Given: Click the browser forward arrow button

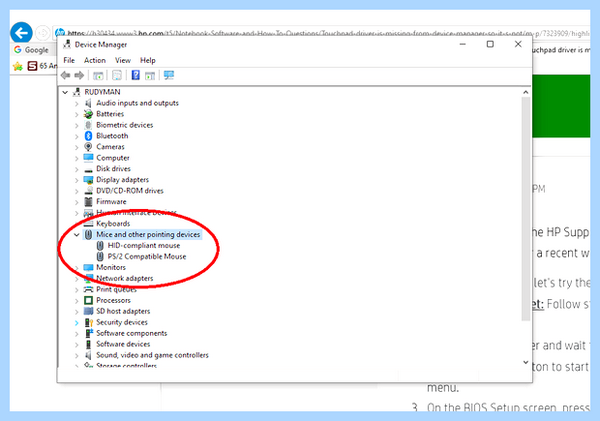Looking at the screenshot, I should (x=42, y=33).
